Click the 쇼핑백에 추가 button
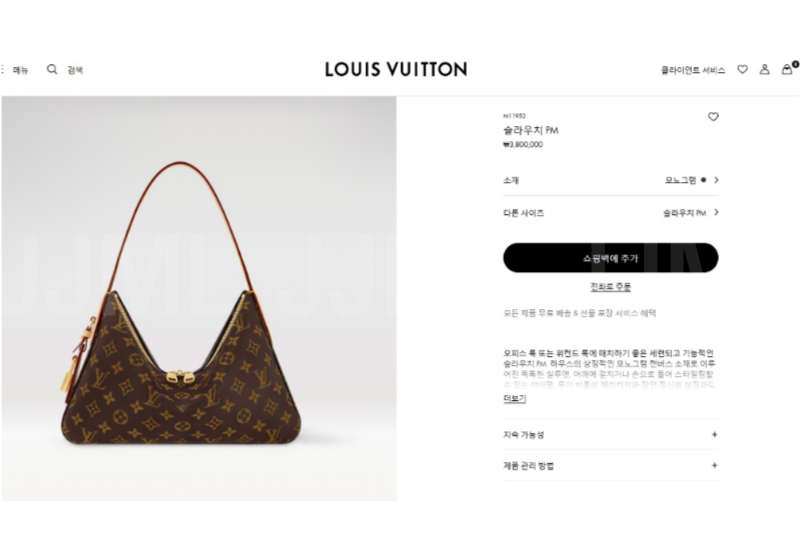Screen dimensions: 800x550 tap(611, 258)
